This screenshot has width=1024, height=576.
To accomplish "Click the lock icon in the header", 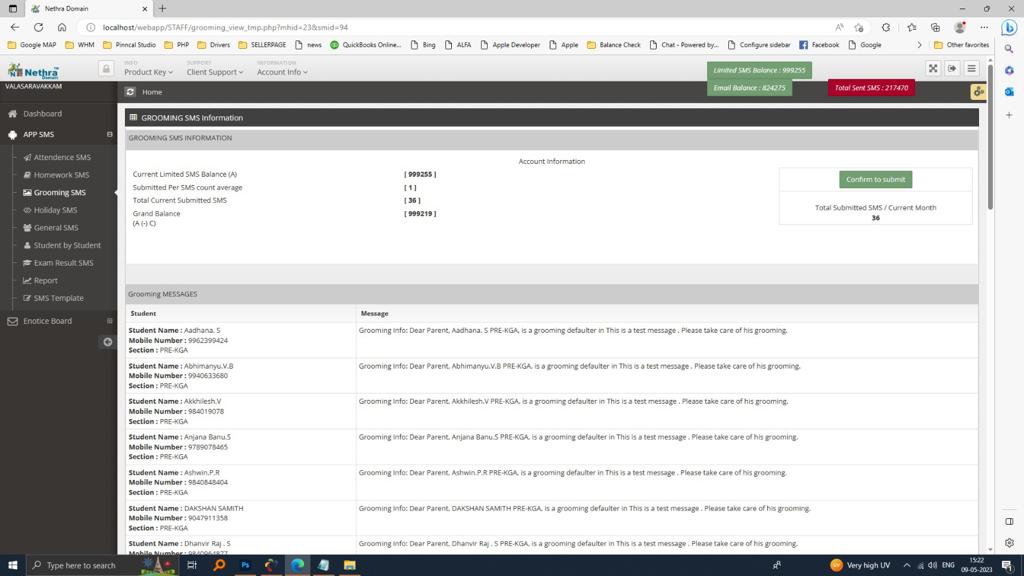I will (x=106, y=69).
